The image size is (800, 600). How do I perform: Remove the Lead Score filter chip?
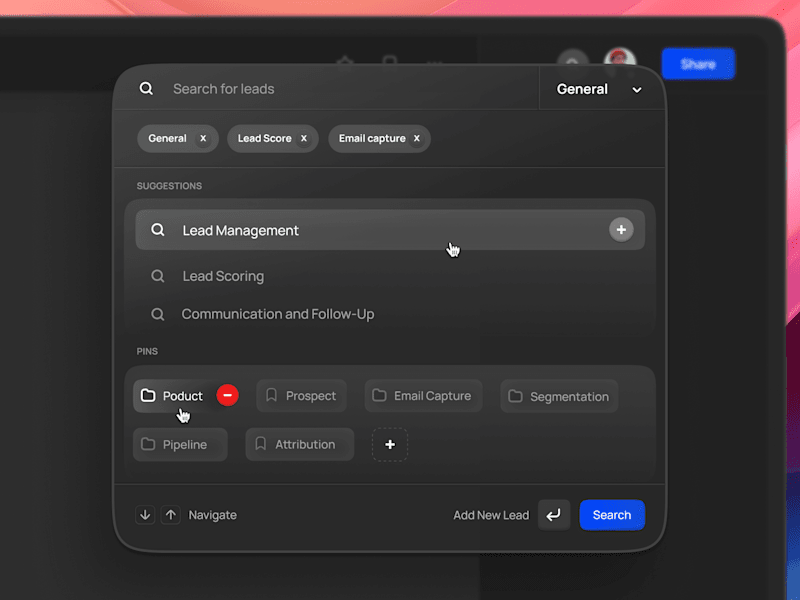click(x=304, y=138)
